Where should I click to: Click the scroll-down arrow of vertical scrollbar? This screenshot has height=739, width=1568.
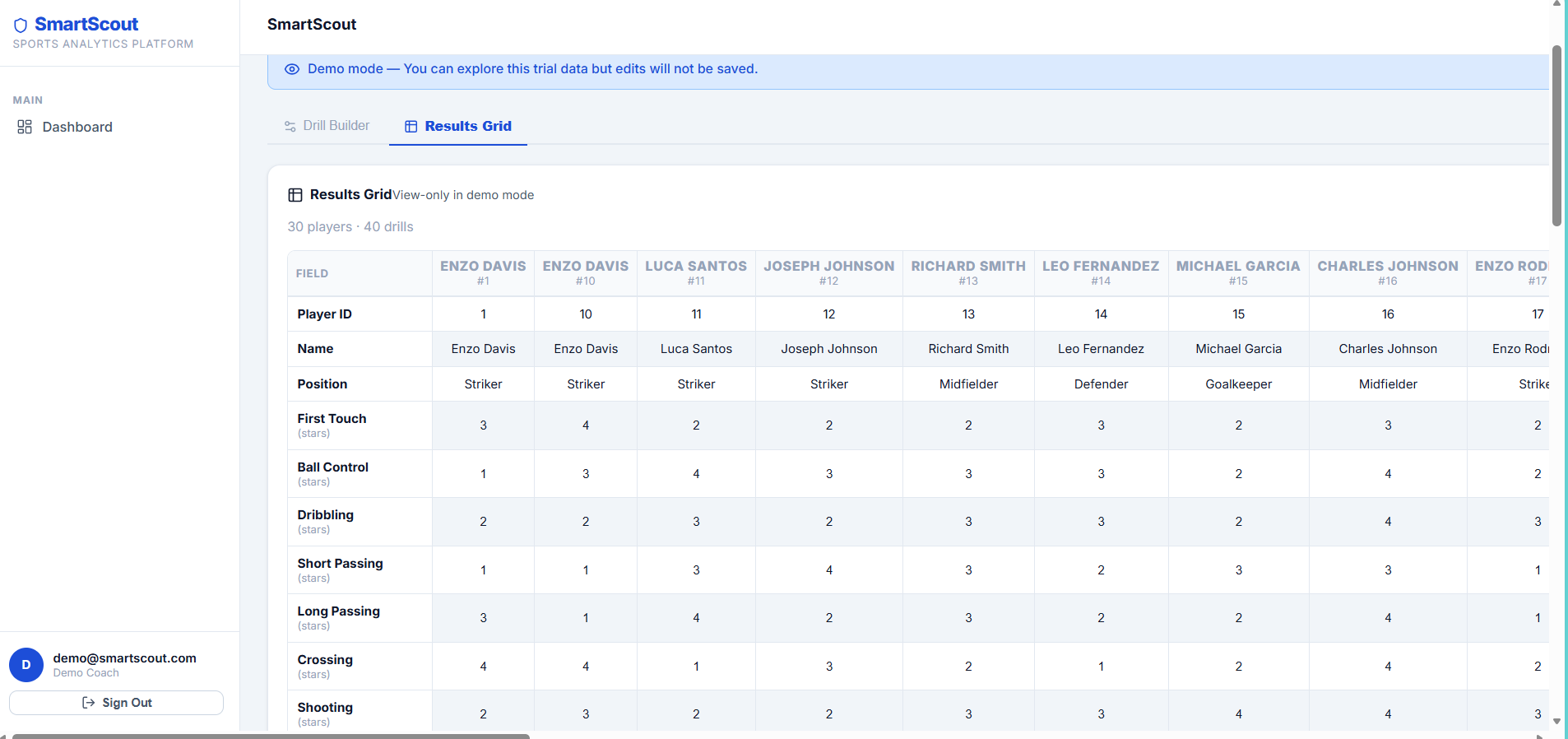coord(1556,721)
